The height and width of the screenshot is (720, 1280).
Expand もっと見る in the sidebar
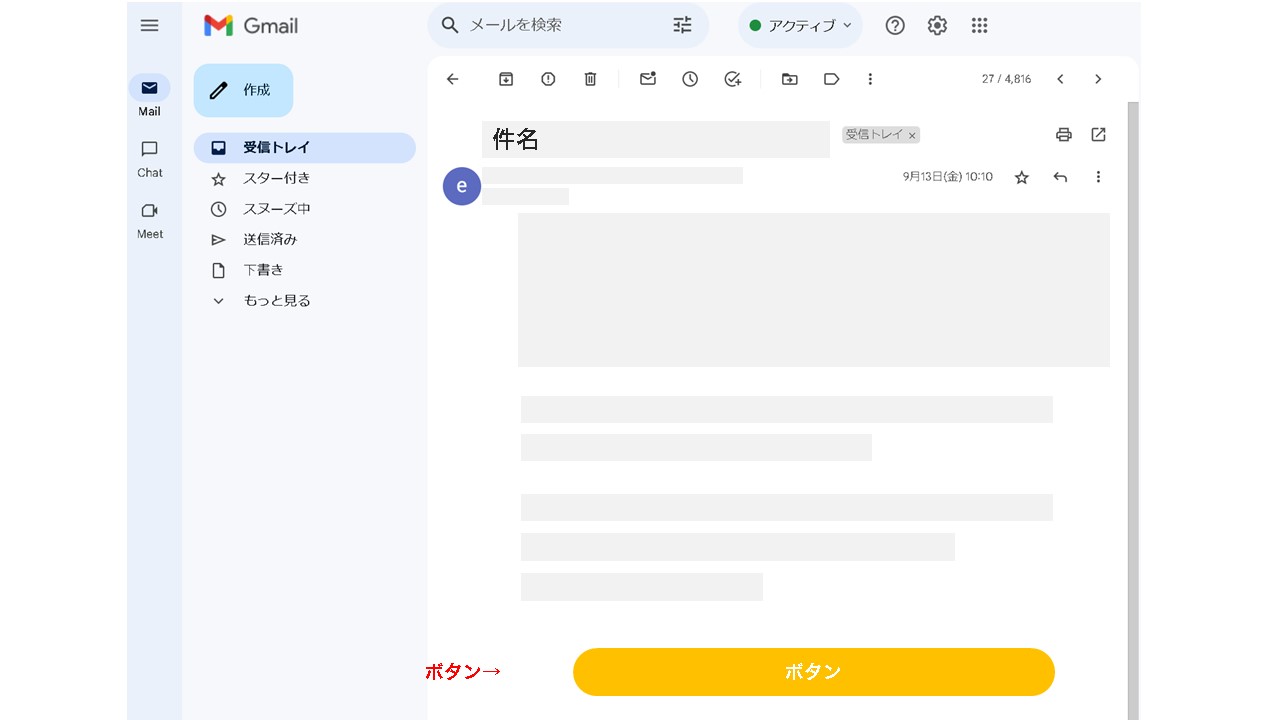pos(276,300)
